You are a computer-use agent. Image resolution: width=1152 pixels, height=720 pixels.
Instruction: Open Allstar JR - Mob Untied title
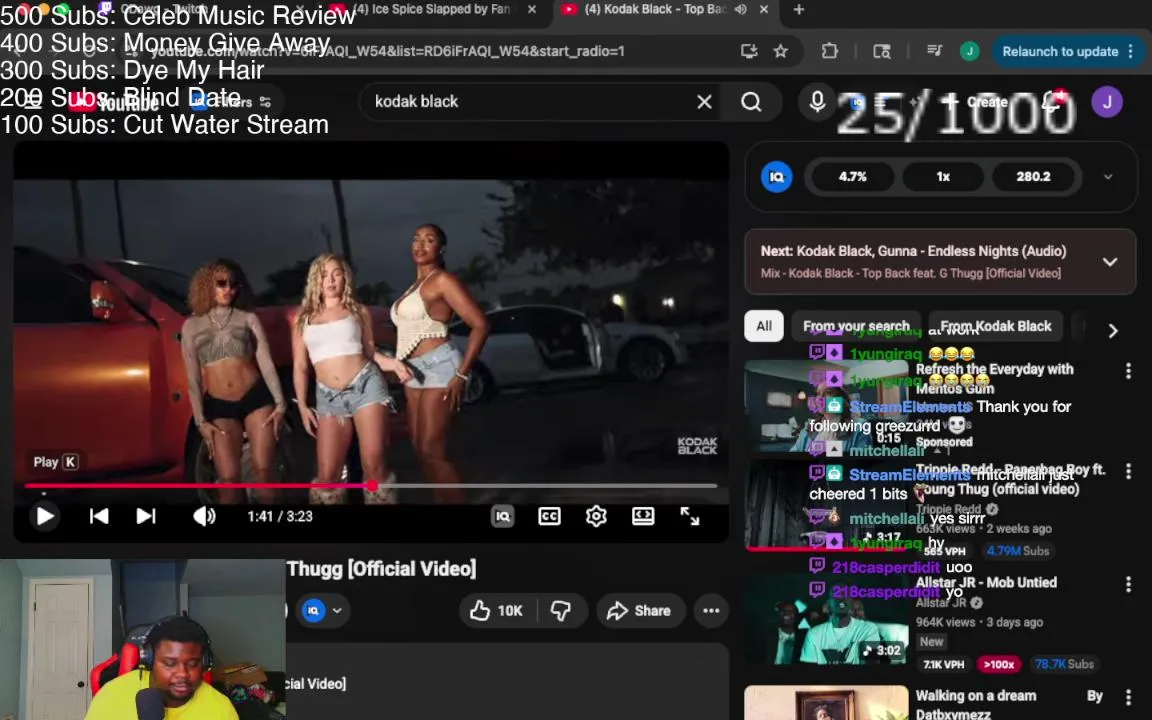coord(986,583)
